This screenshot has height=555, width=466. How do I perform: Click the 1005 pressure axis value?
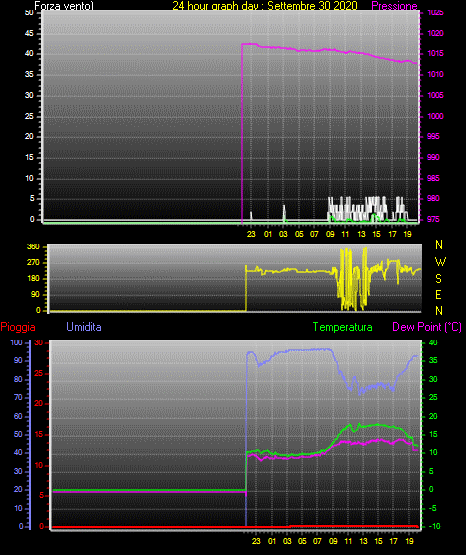click(435, 95)
